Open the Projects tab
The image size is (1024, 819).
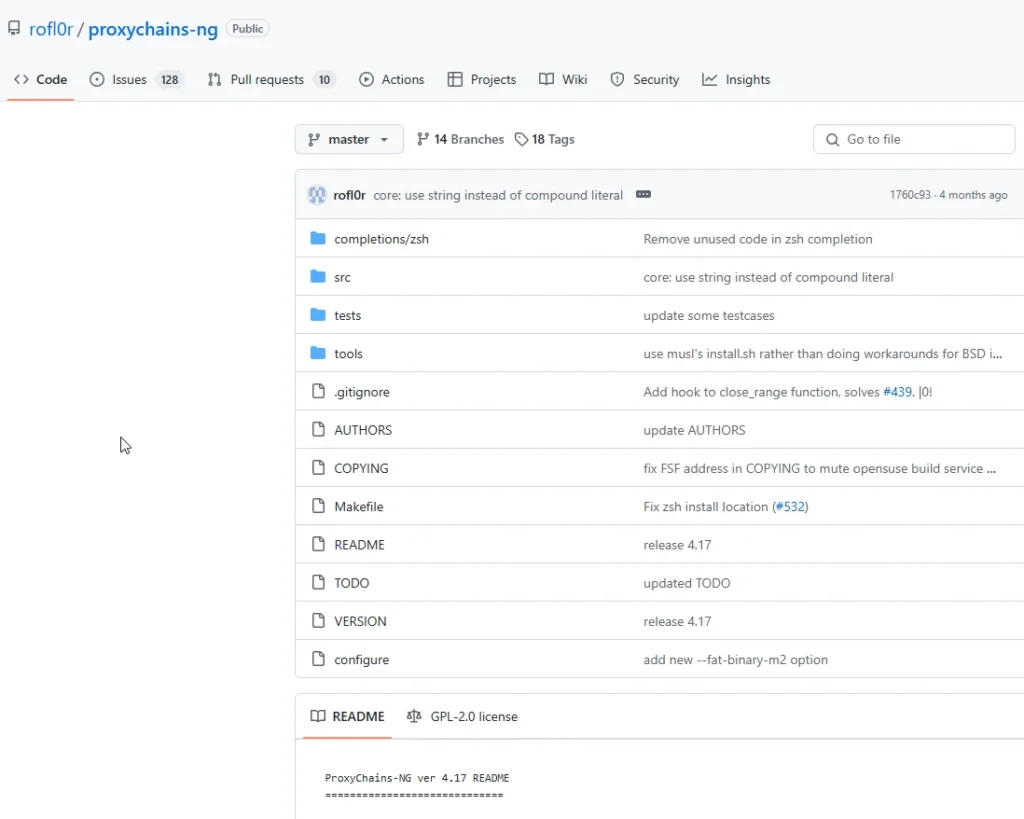(x=482, y=80)
